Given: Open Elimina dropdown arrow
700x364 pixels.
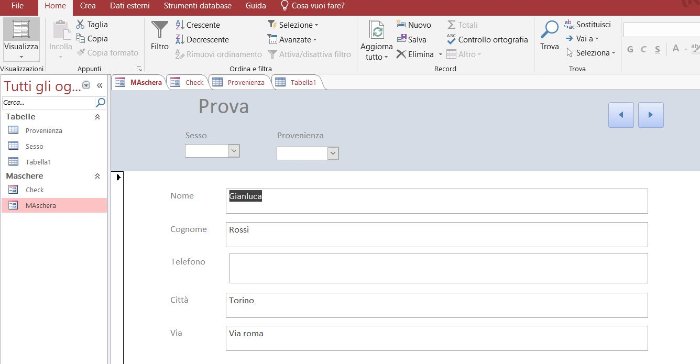Looking at the screenshot, I should pyautogui.click(x=440, y=54).
